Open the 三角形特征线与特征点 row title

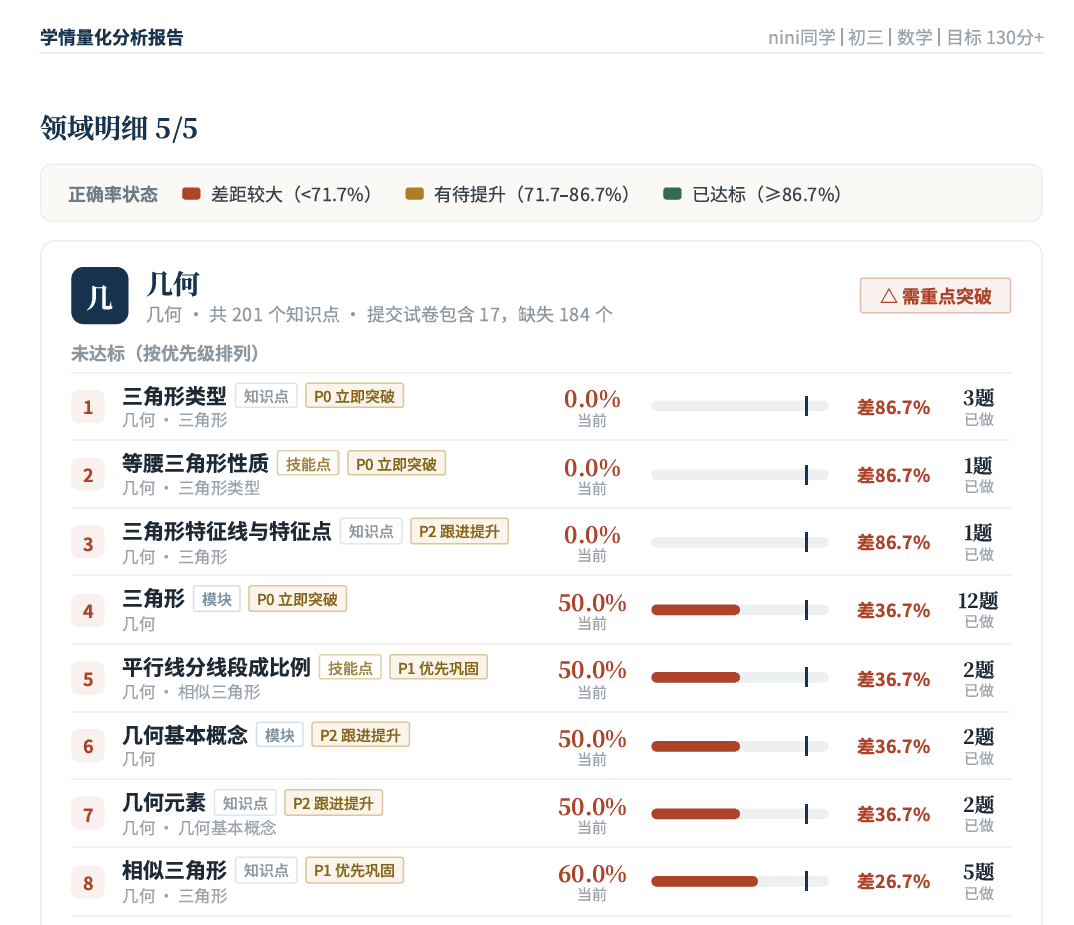(227, 531)
